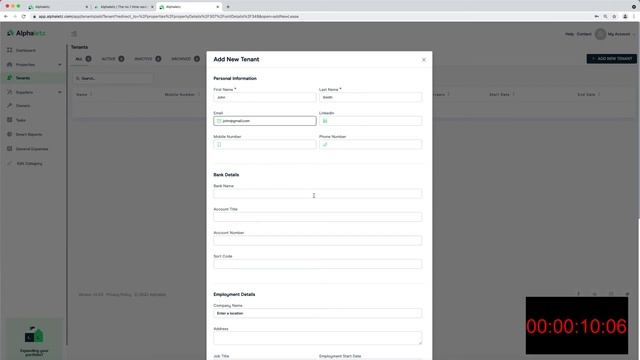The image size is (640, 360).
Task: Focus the Email input field
Action: tap(264, 121)
